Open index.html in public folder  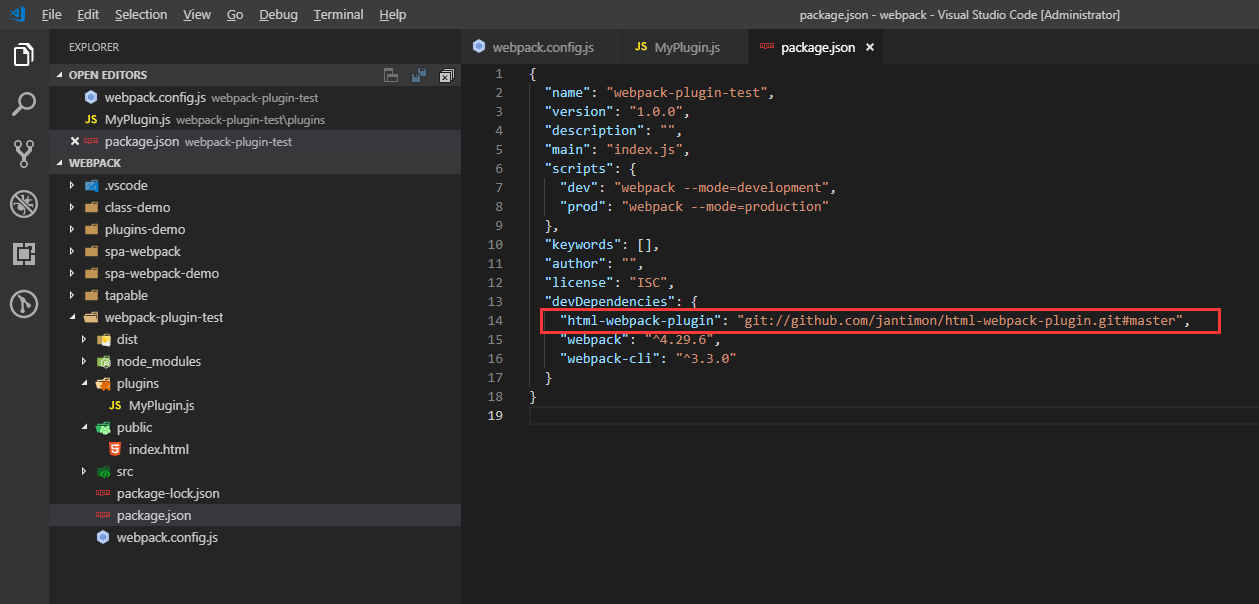[255, 450]
